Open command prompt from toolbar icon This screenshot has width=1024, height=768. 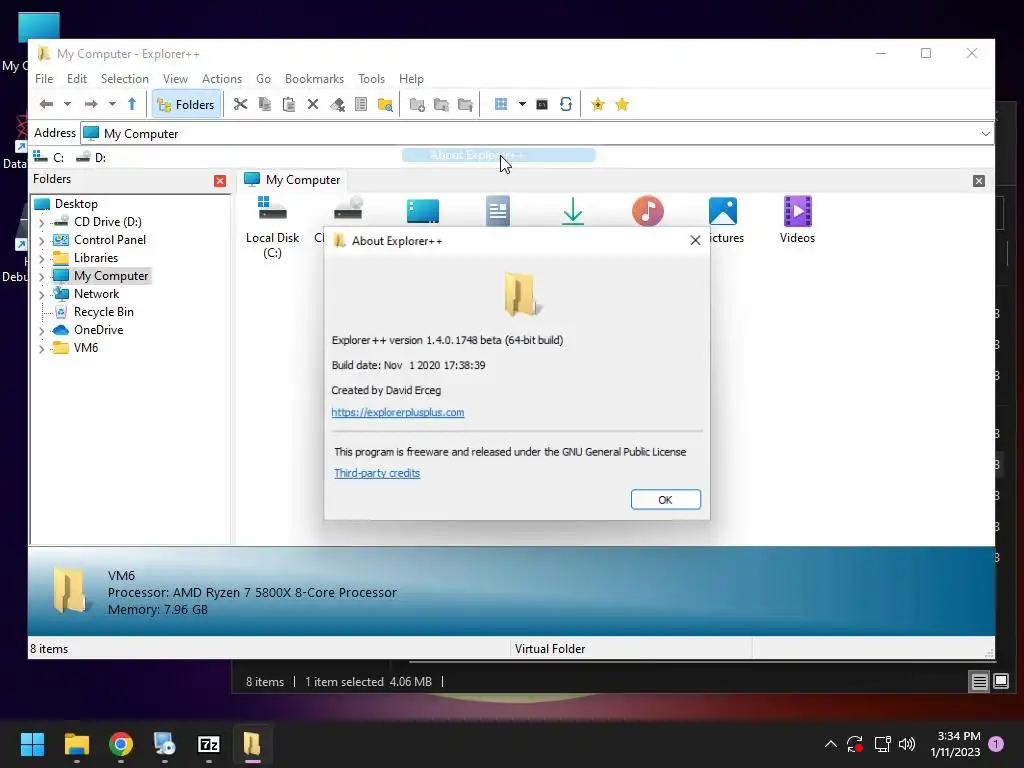tap(542, 104)
